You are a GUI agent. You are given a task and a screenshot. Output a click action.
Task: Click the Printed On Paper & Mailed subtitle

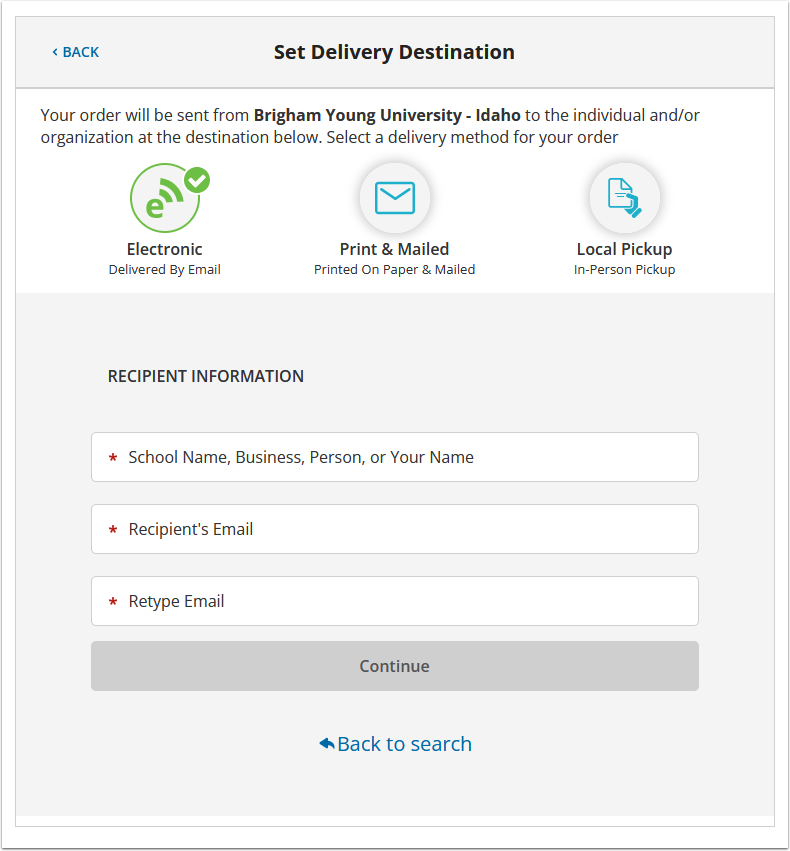pyautogui.click(x=394, y=270)
